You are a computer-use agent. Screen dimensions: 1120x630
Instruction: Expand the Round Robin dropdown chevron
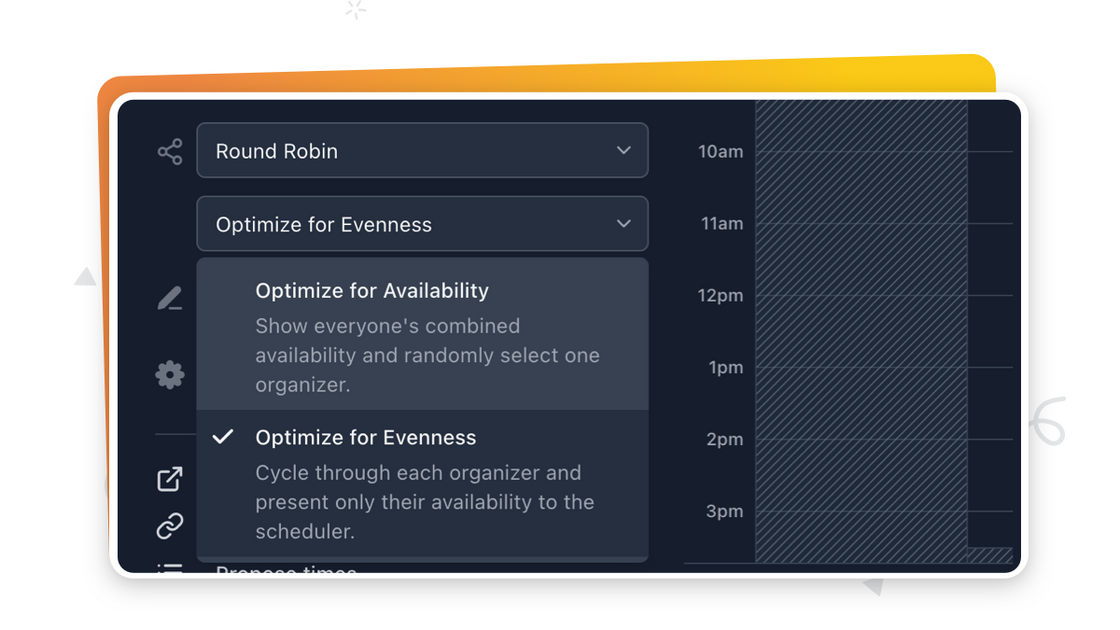[623, 151]
